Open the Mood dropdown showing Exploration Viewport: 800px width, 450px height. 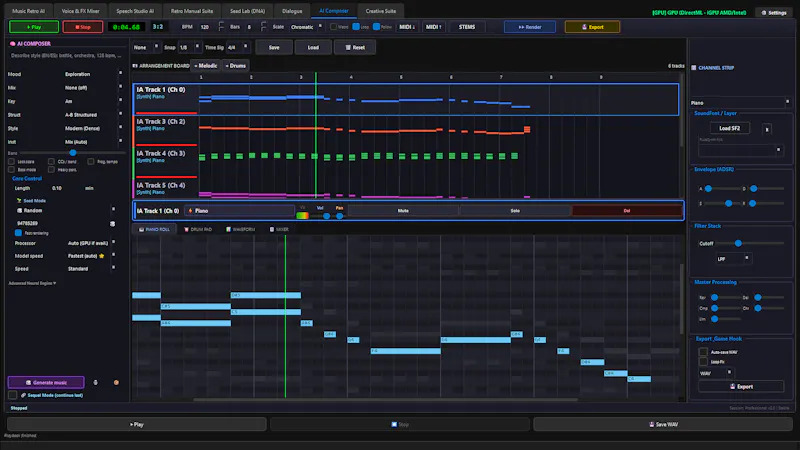point(93,74)
